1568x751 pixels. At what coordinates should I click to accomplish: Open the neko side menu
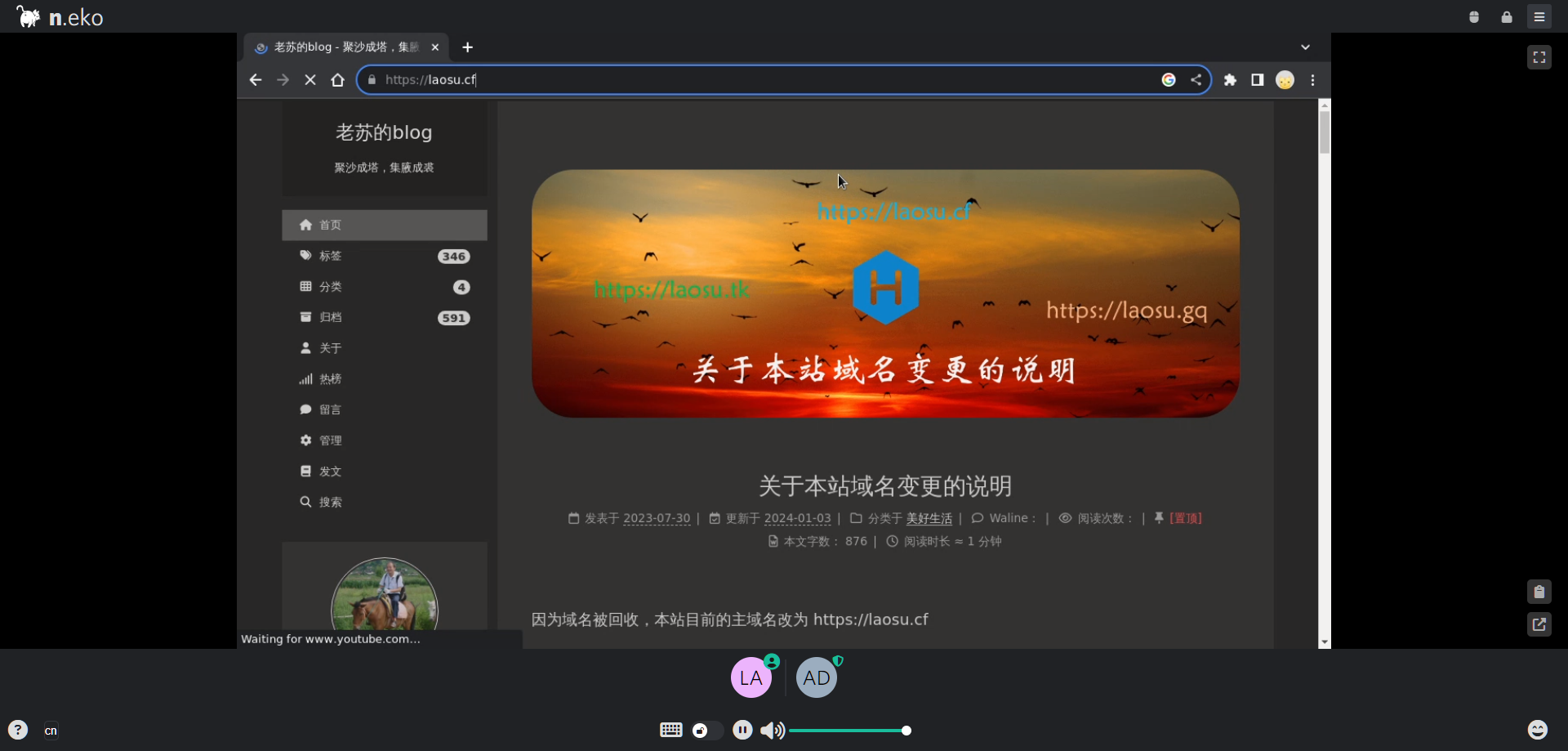click(x=1540, y=16)
